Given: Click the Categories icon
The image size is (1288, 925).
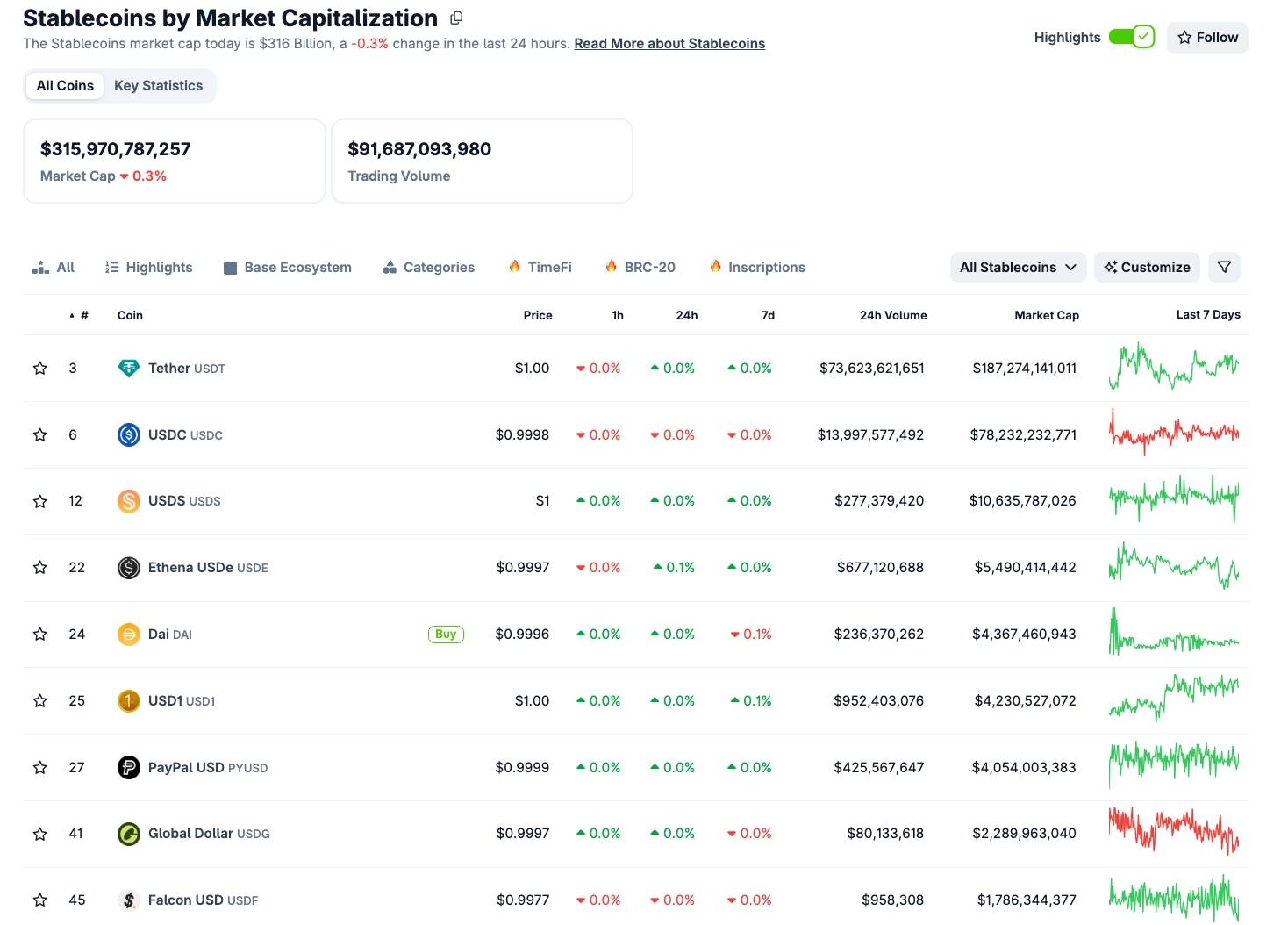Looking at the screenshot, I should (x=389, y=267).
